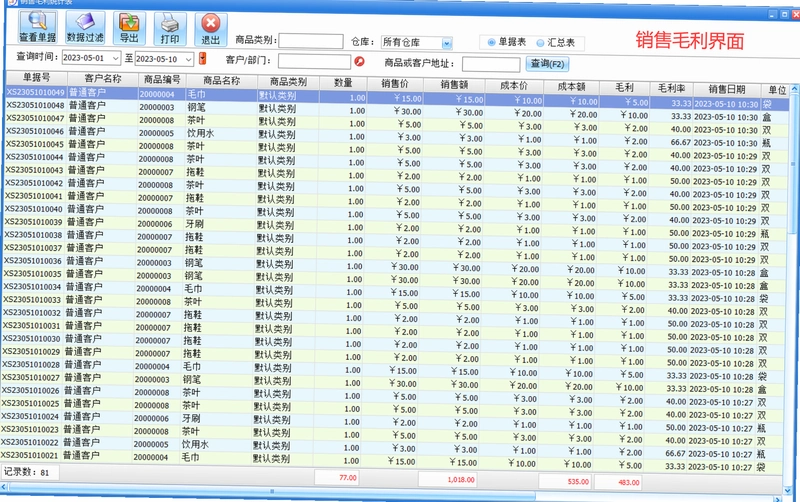The image size is (800, 502).
Task: Click the total cost 535.00 cell
Action: pyautogui.click(x=564, y=481)
